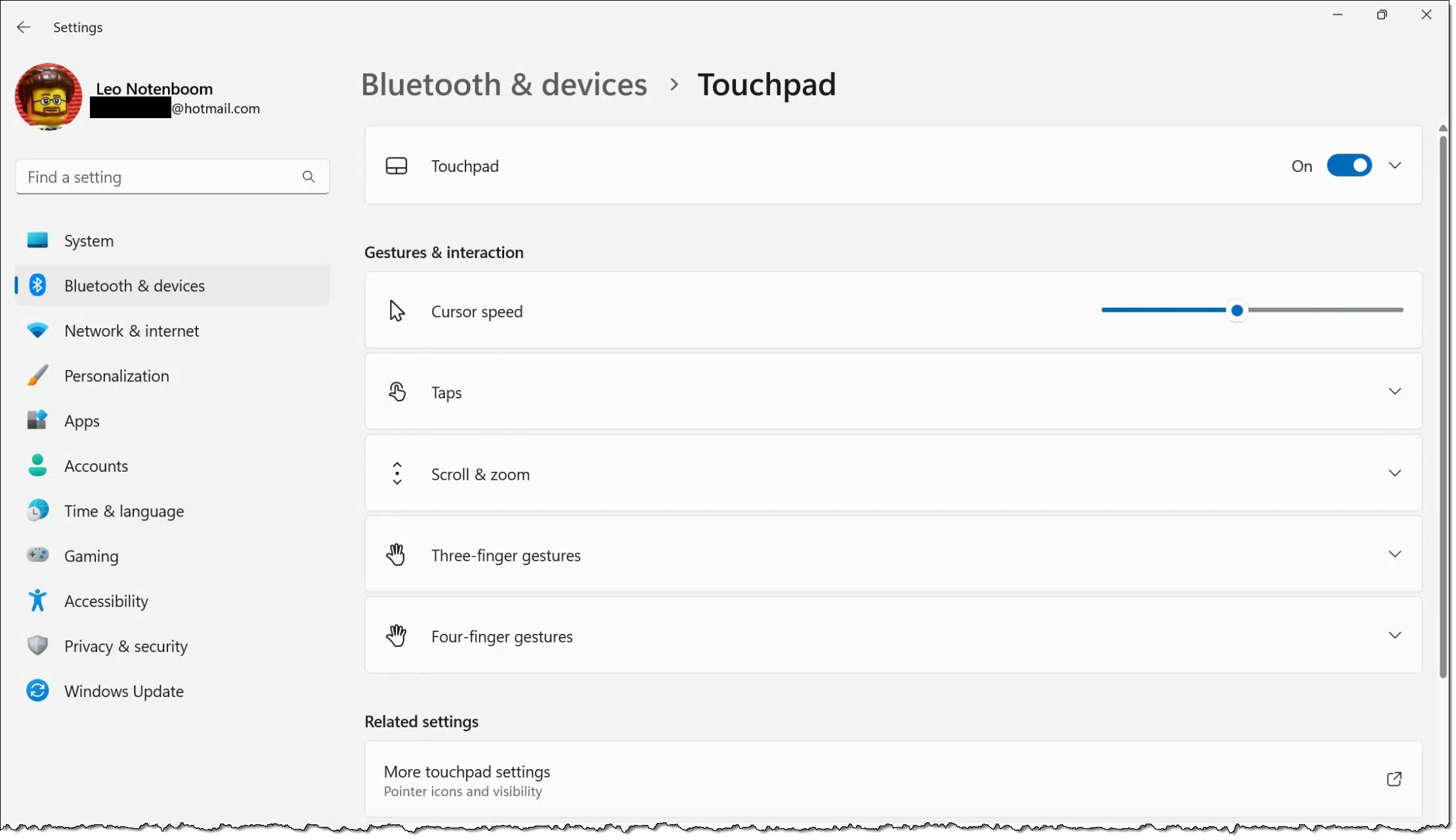This screenshot has width=1456, height=840.
Task: Expand the Touchpad options chevron beside the toggle
Action: (x=1396, y=165)
